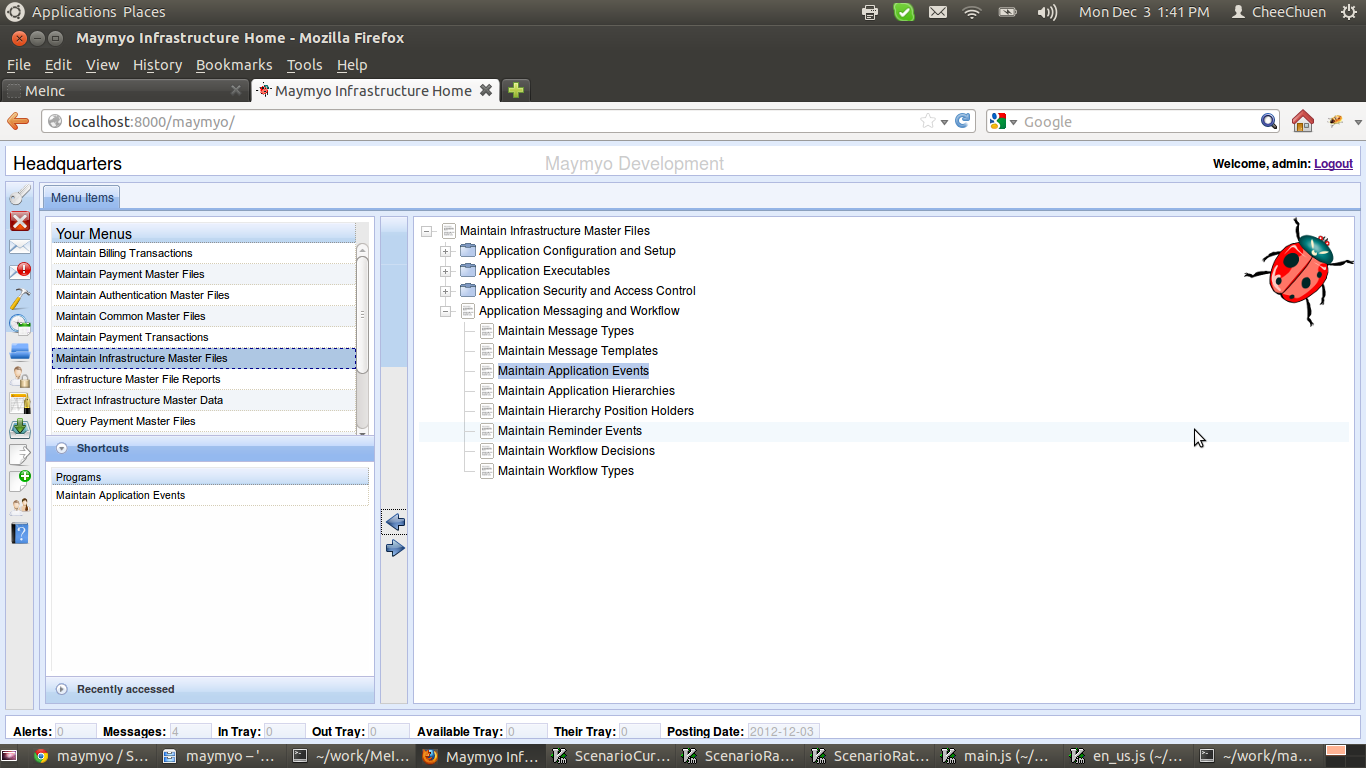1366x768 pixels.
Task: Open the envelope messages icon on left toolbar
Action: pyautogui.click(x=19, y=246)
